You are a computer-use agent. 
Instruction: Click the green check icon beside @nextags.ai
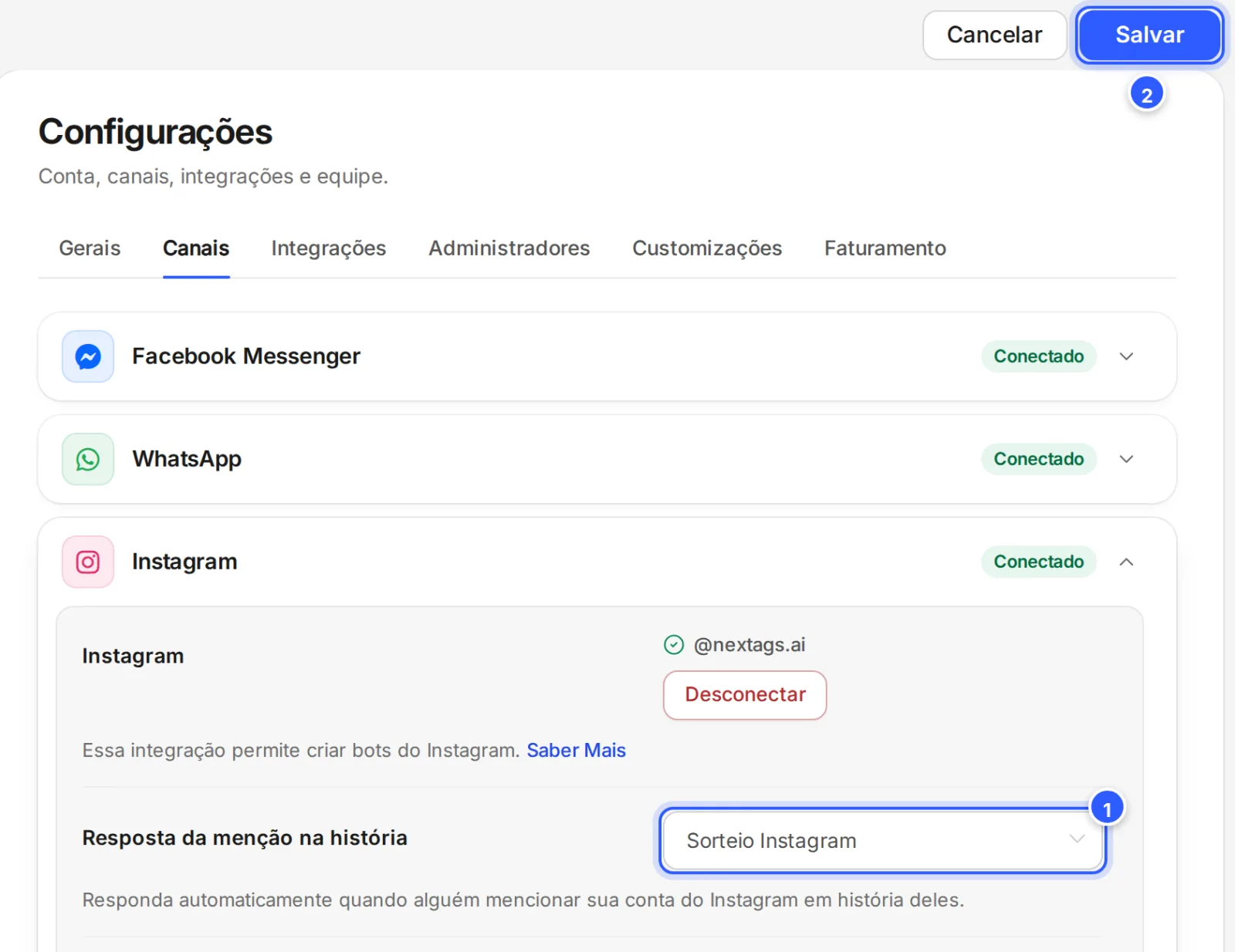click(674, 644)
